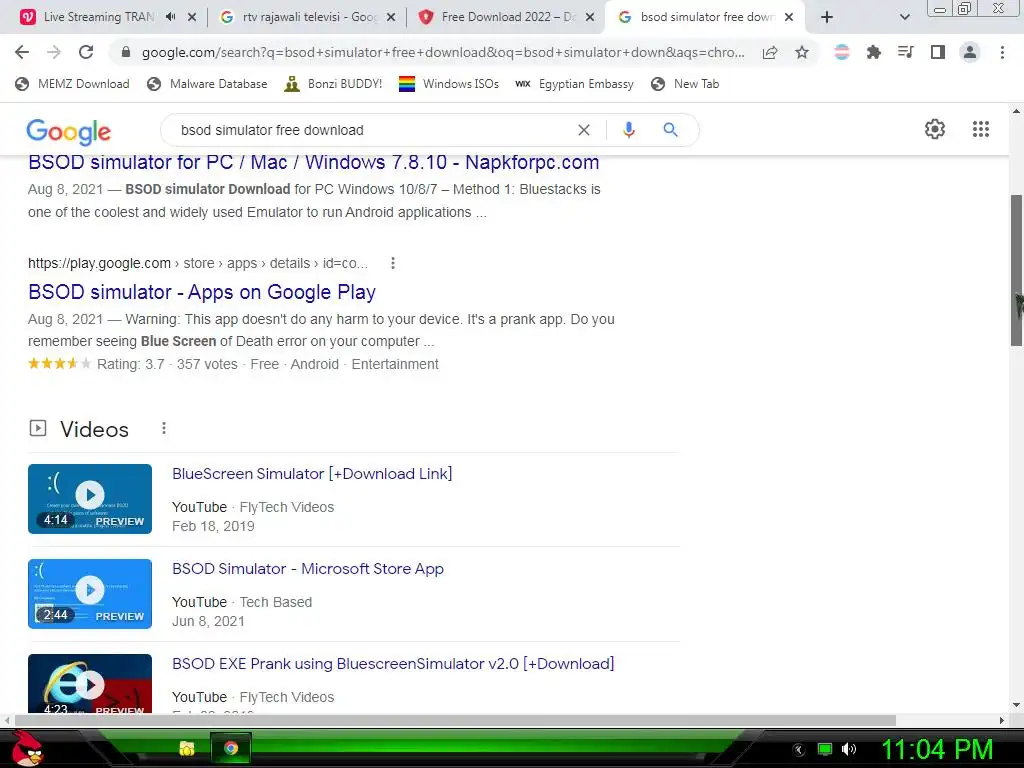Click the 11:04 PM taskbar clock

937,749
